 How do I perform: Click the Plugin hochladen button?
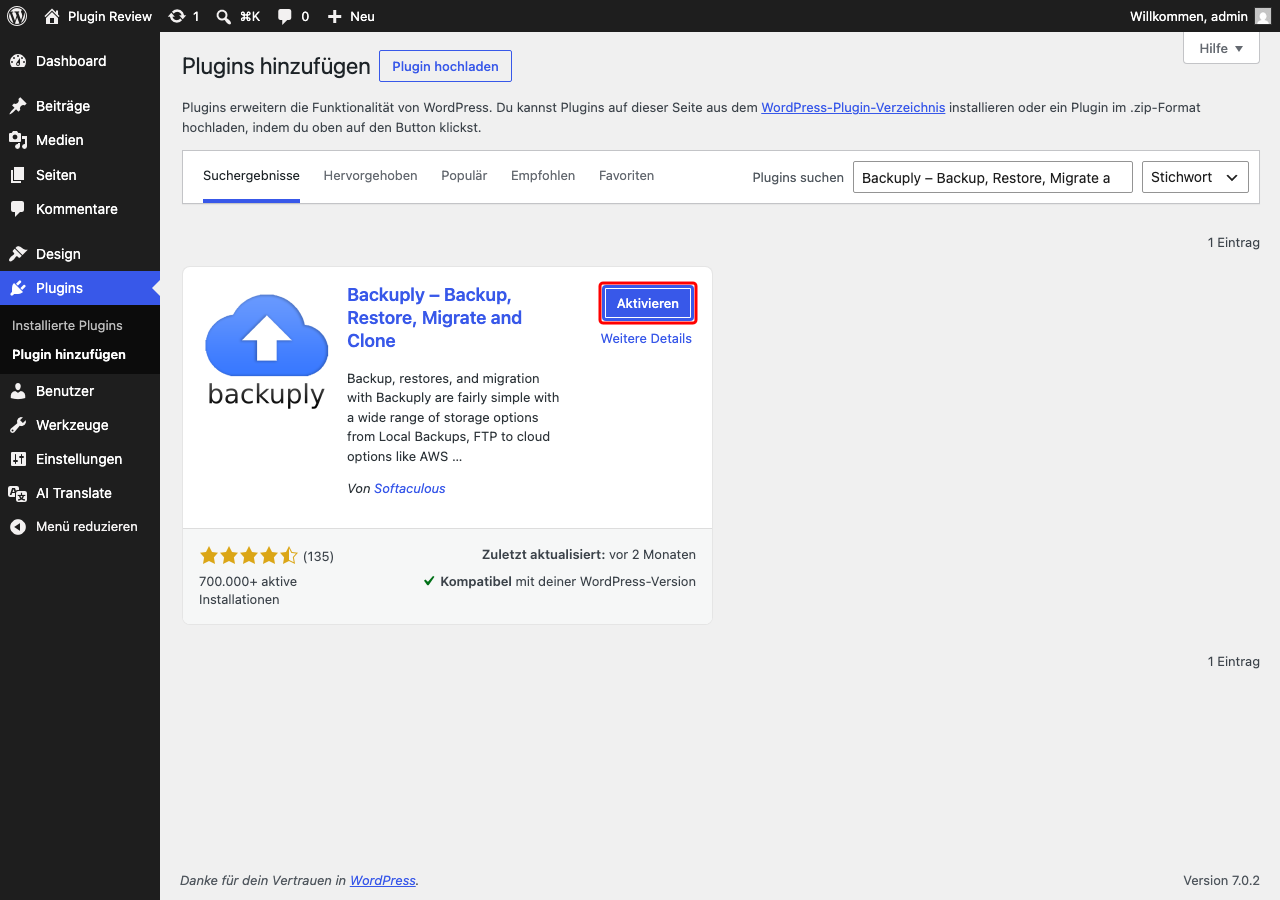pos(445,66)
